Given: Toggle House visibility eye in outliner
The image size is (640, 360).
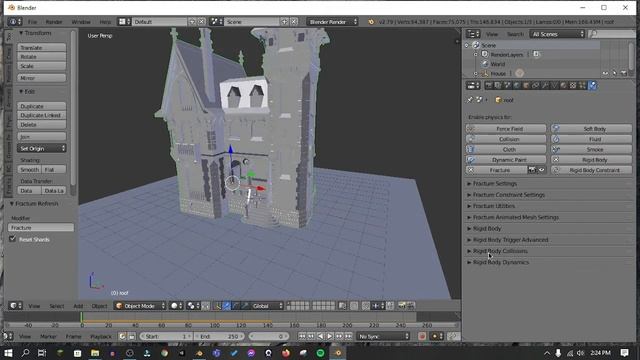Looking at the screenshot, I should [605, 73].
